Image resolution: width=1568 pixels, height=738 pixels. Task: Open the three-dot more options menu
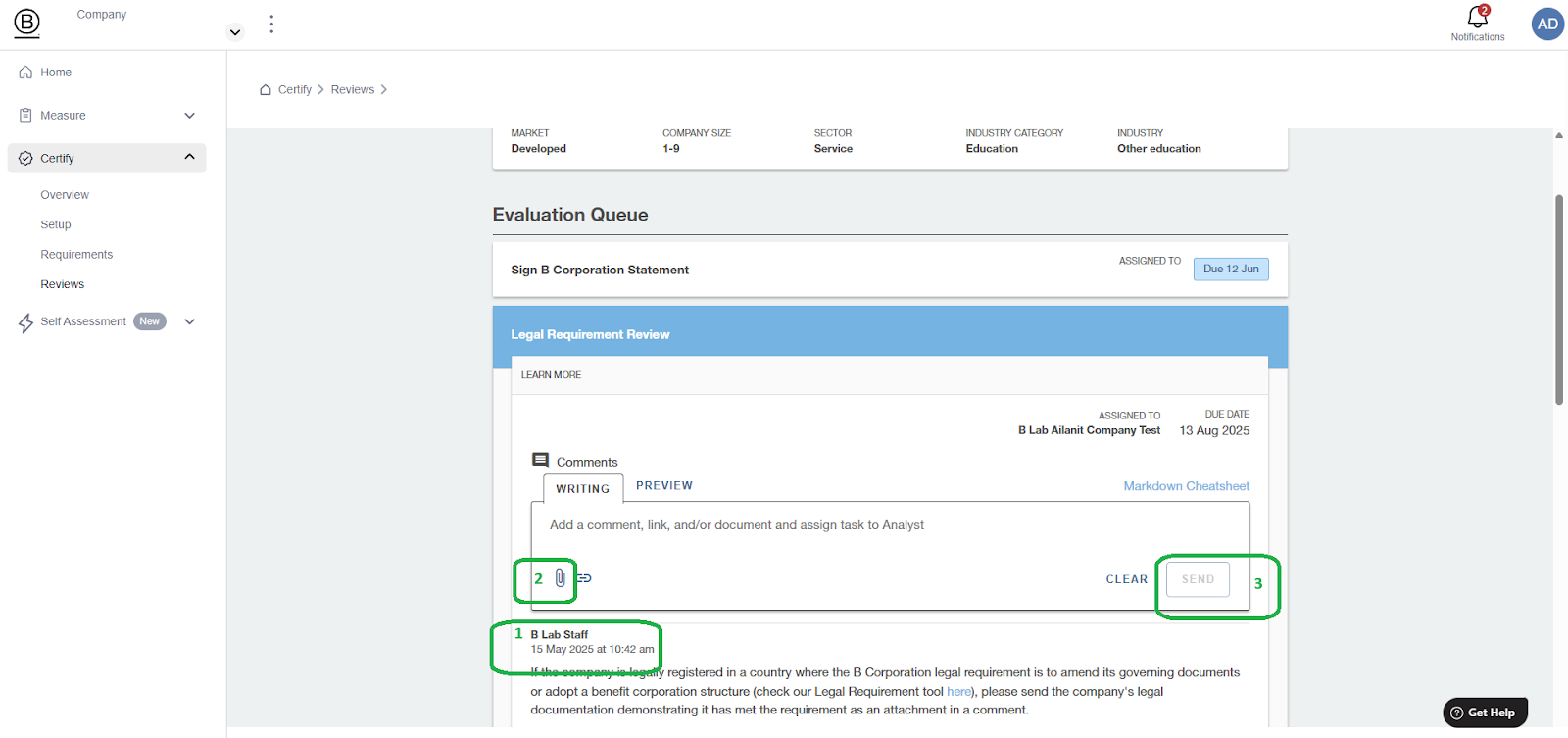(271, 25)
